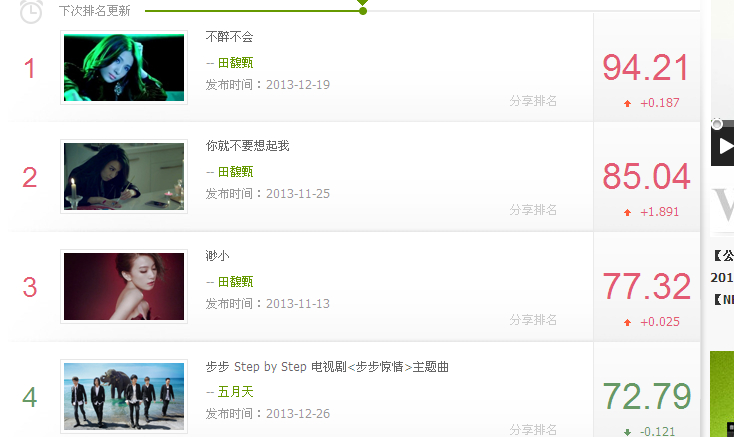This screenshot has width=734, height=437.
Task: Click the red up arrow beside +0.025
Action: pos(628,322)
